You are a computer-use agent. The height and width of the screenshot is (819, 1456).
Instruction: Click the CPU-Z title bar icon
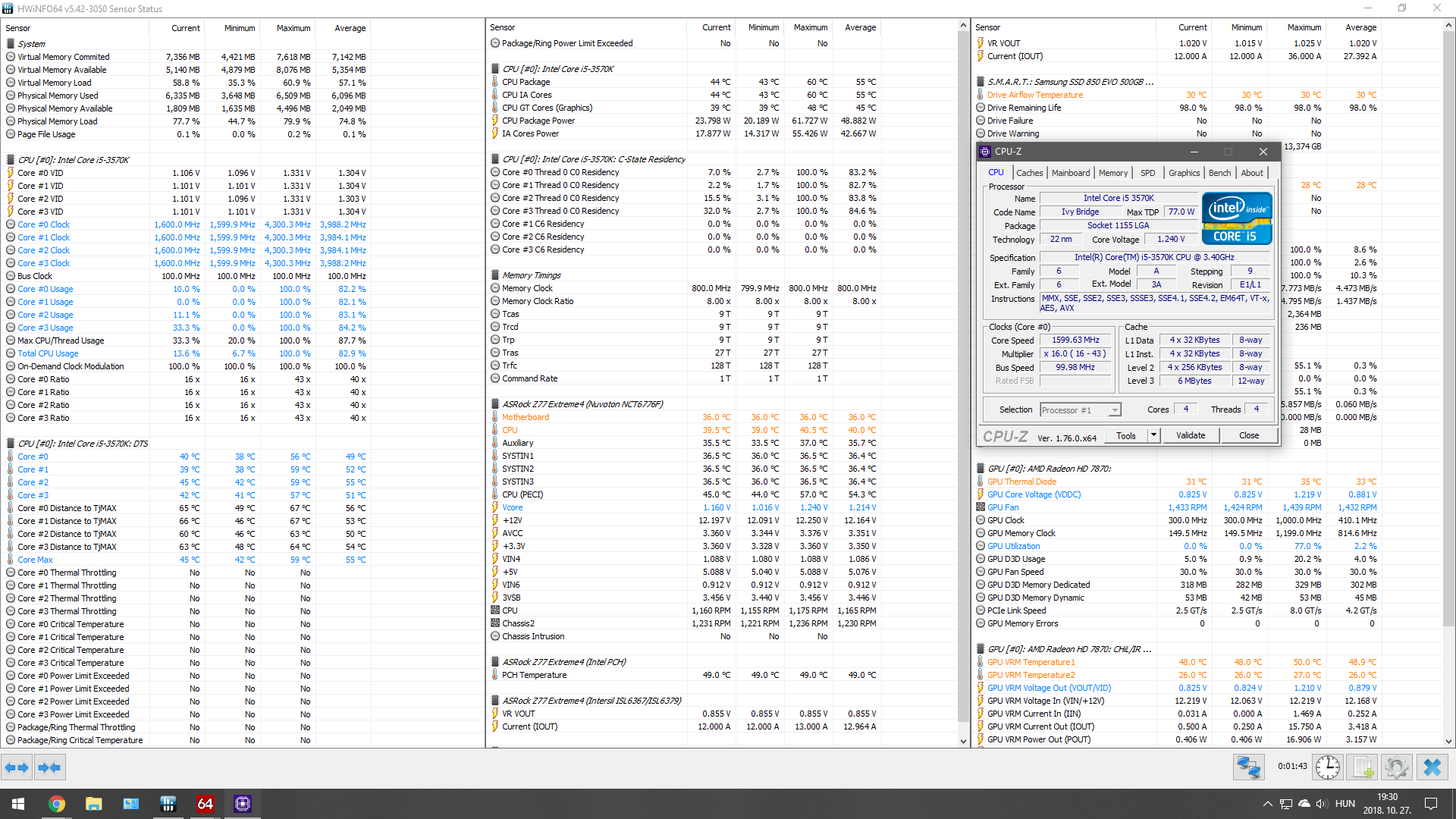click(x=985, y=152)
